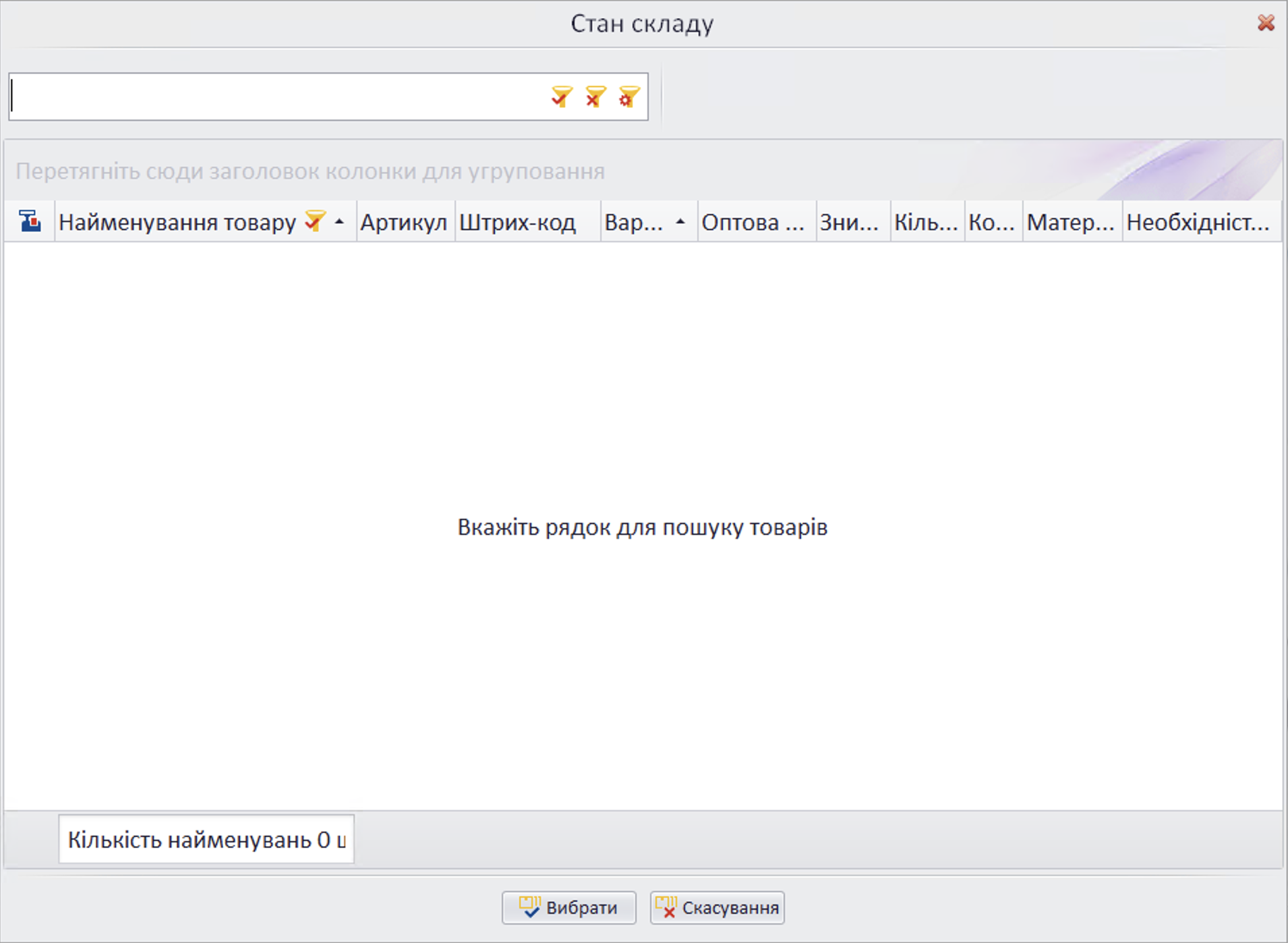Click filter icon in Найменування товару column
The width and height of the screenshot is (1288, 943).
tap(314, 221)
